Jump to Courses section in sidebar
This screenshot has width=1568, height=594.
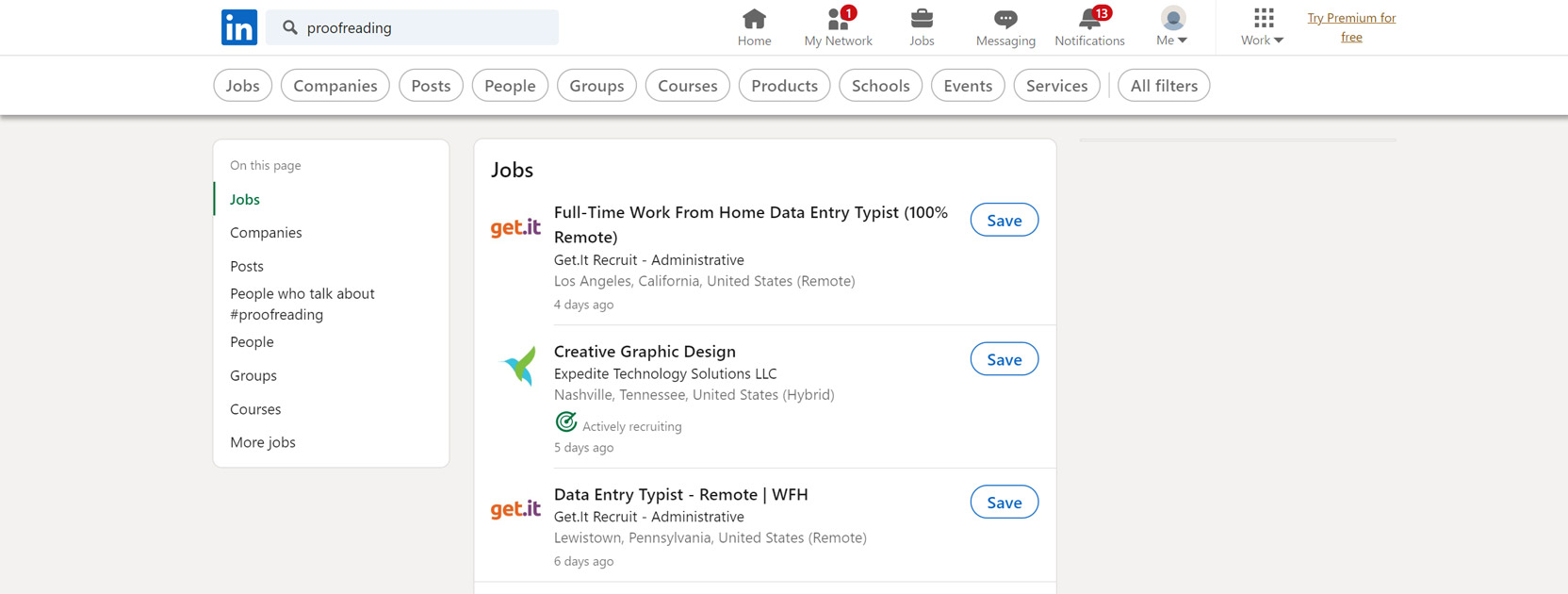click(x=255, y=410)
